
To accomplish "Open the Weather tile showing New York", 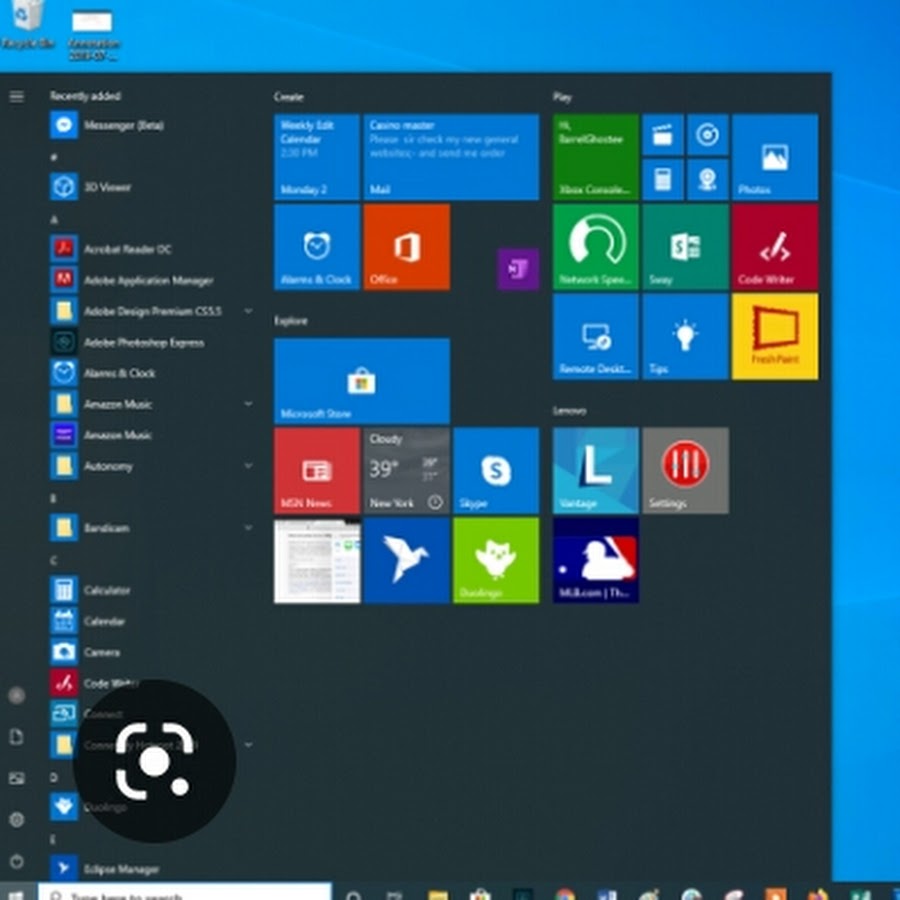I will (406, 470).
